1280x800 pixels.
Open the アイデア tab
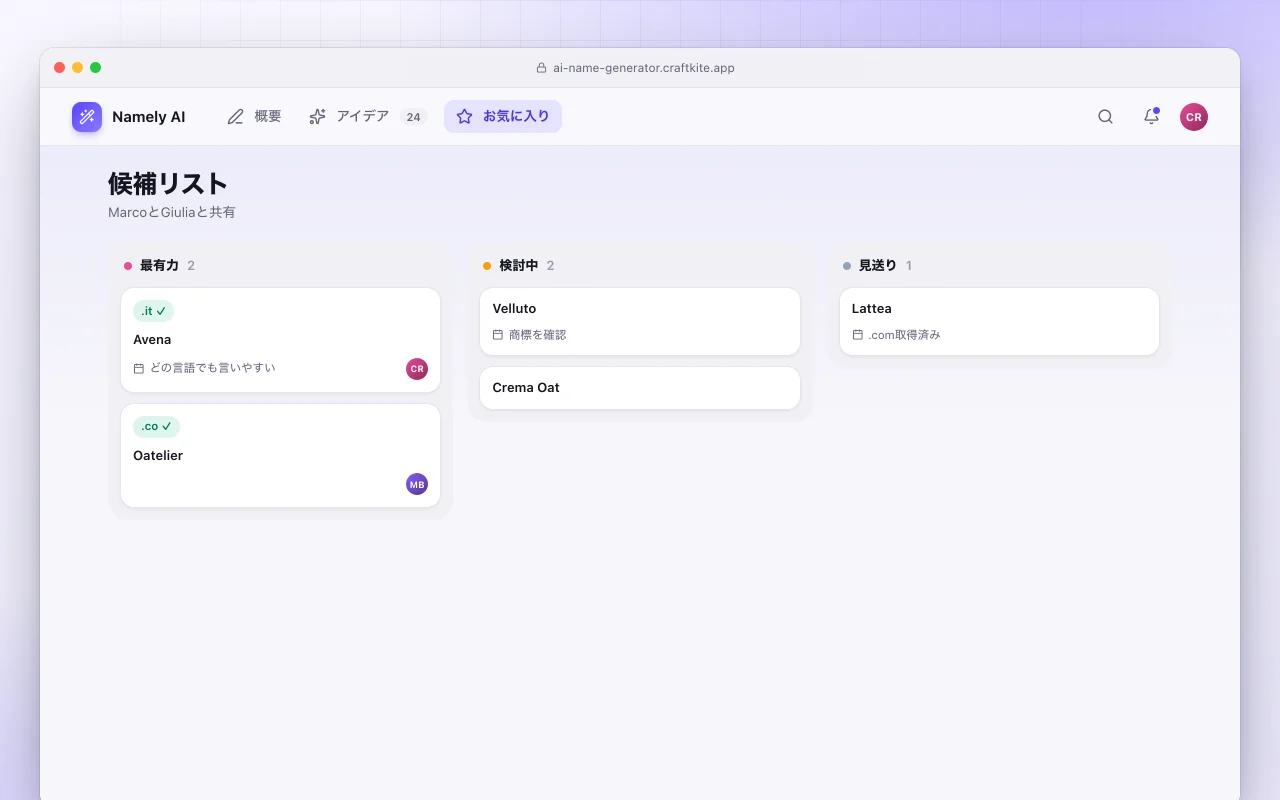point(369,117)
